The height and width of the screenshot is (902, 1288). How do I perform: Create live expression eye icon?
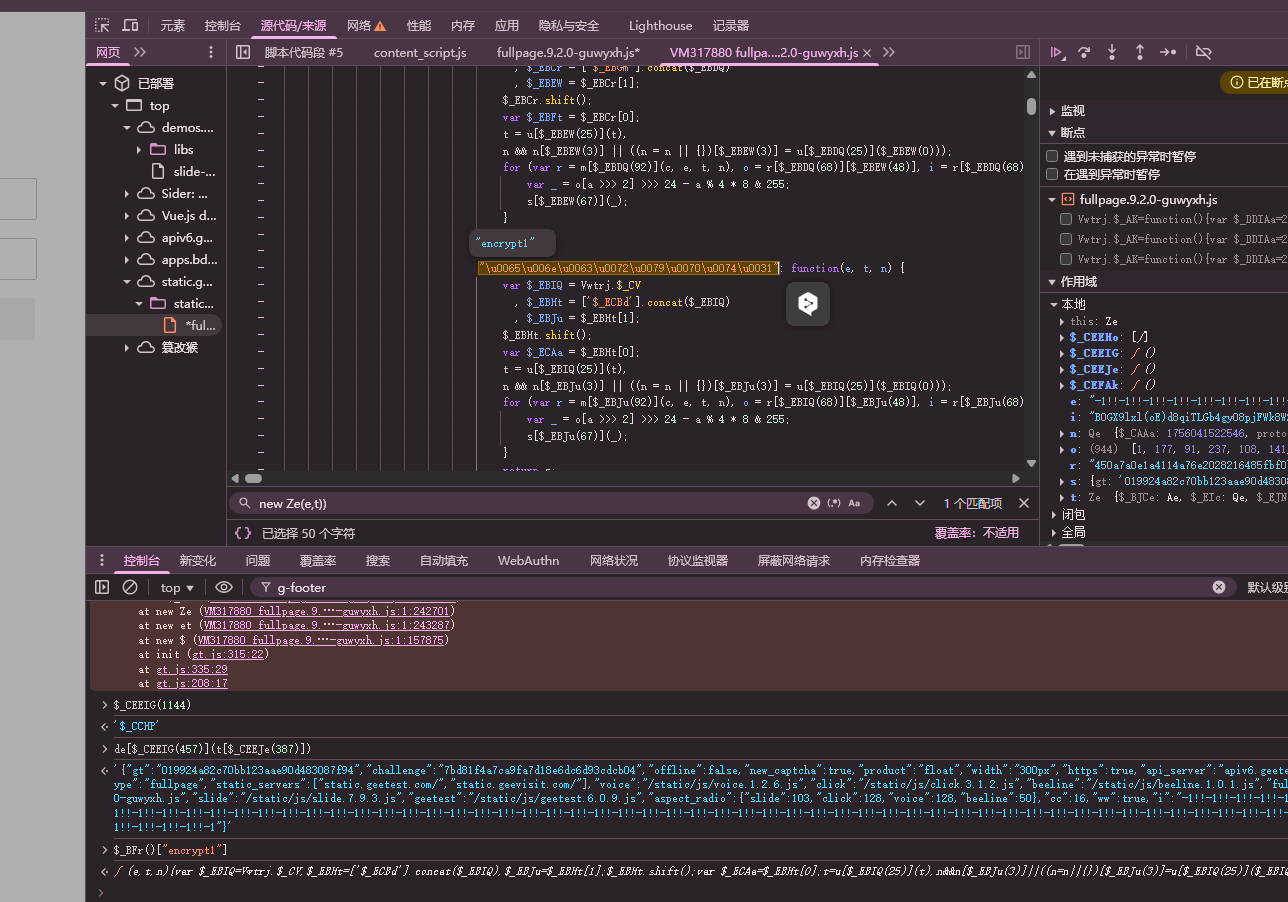pos(224,587)
